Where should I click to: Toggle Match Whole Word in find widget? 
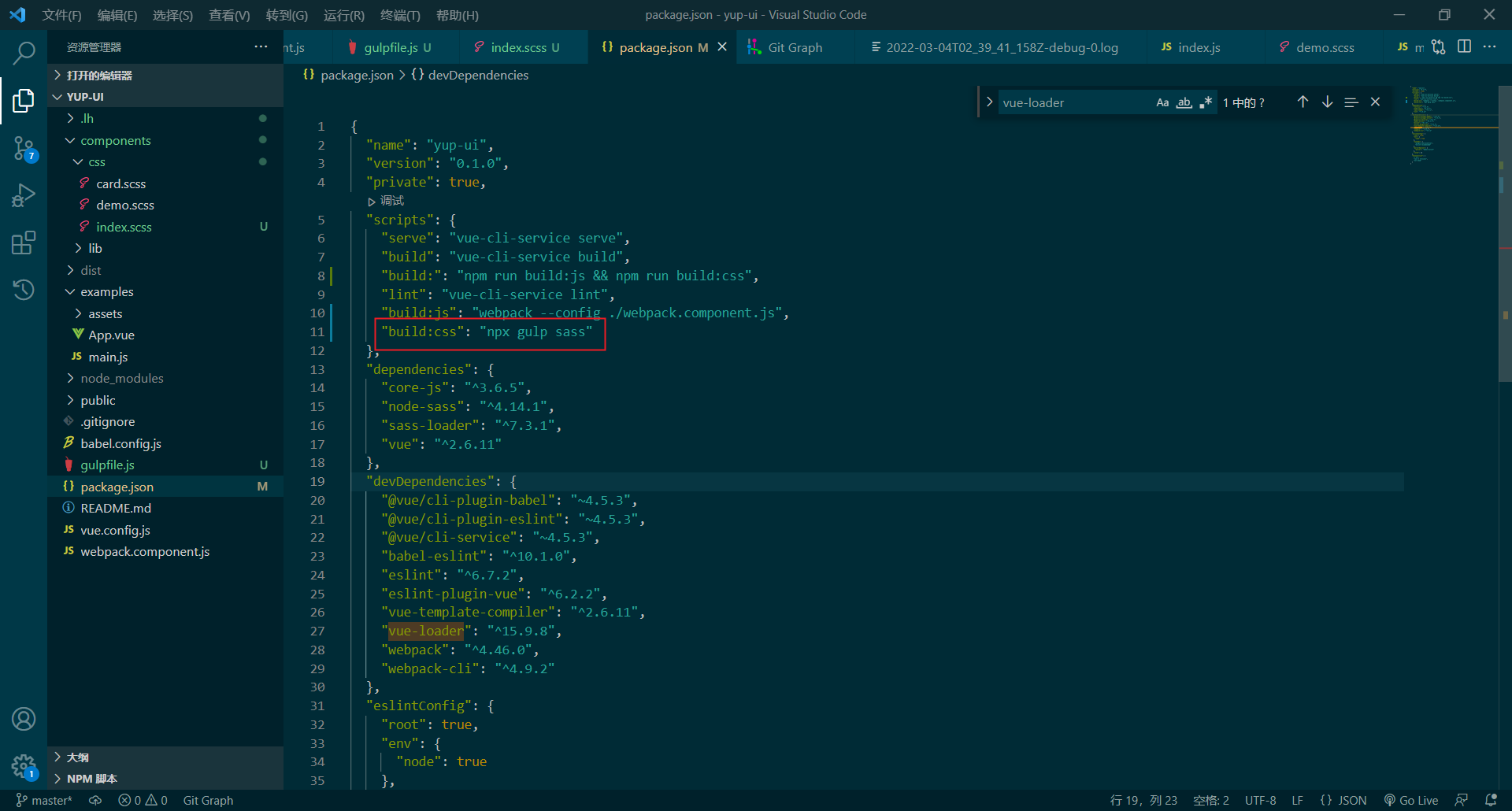1184,102
